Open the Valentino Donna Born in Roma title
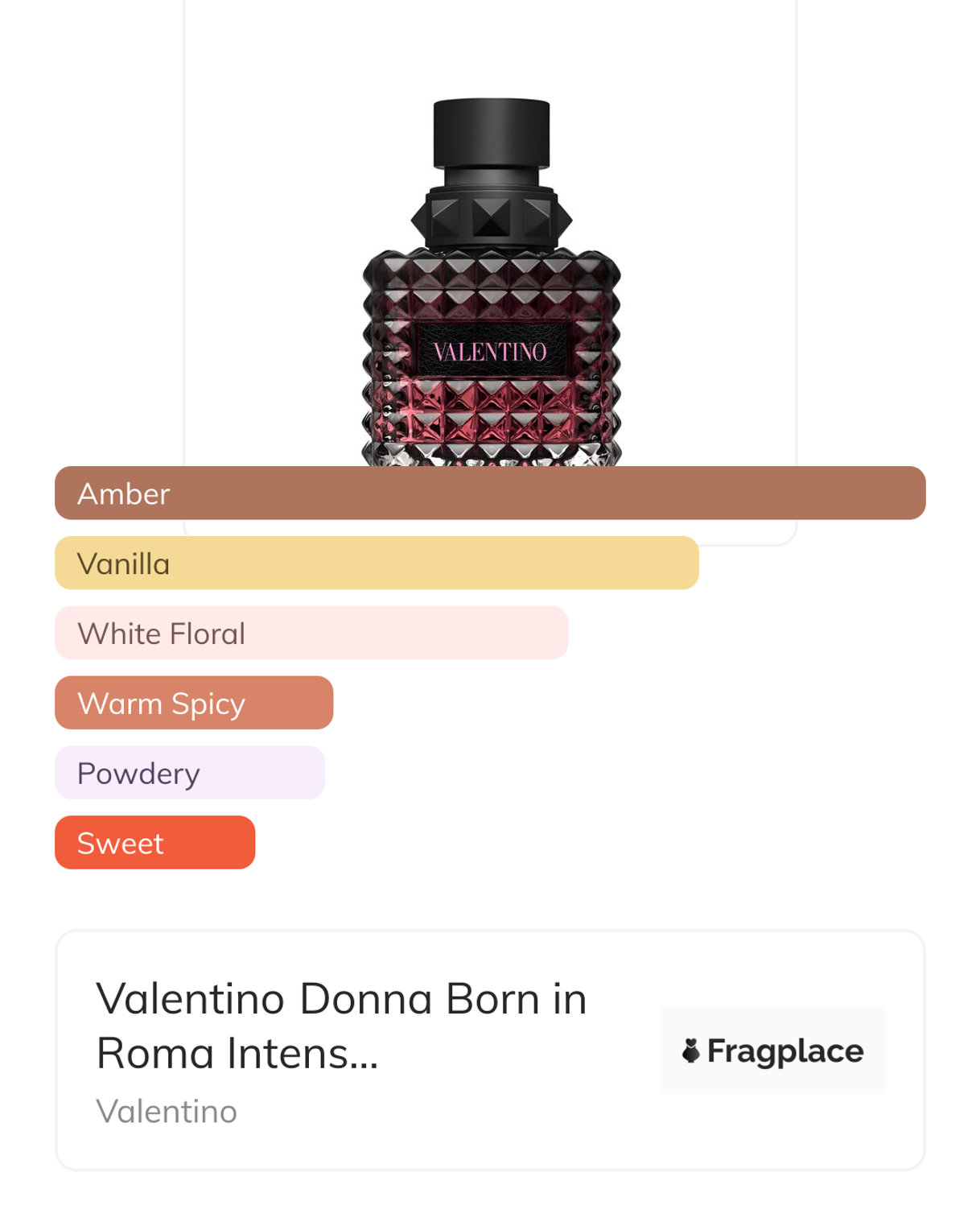980x1226 pixels. click(x=341, y=999)
